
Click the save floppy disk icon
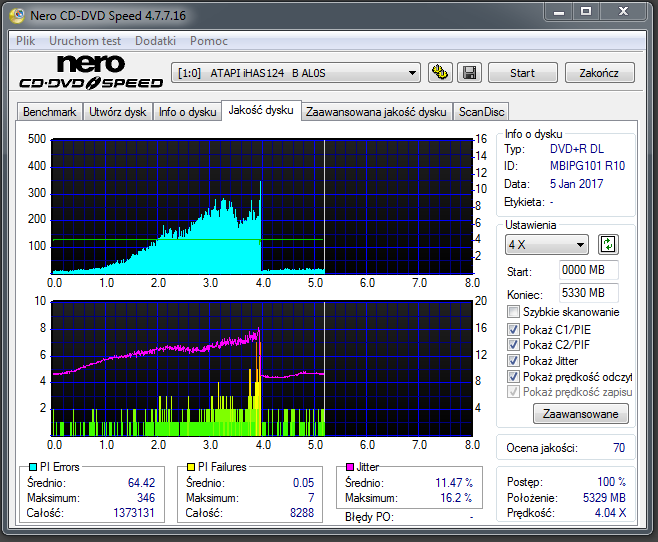[469, 73]
